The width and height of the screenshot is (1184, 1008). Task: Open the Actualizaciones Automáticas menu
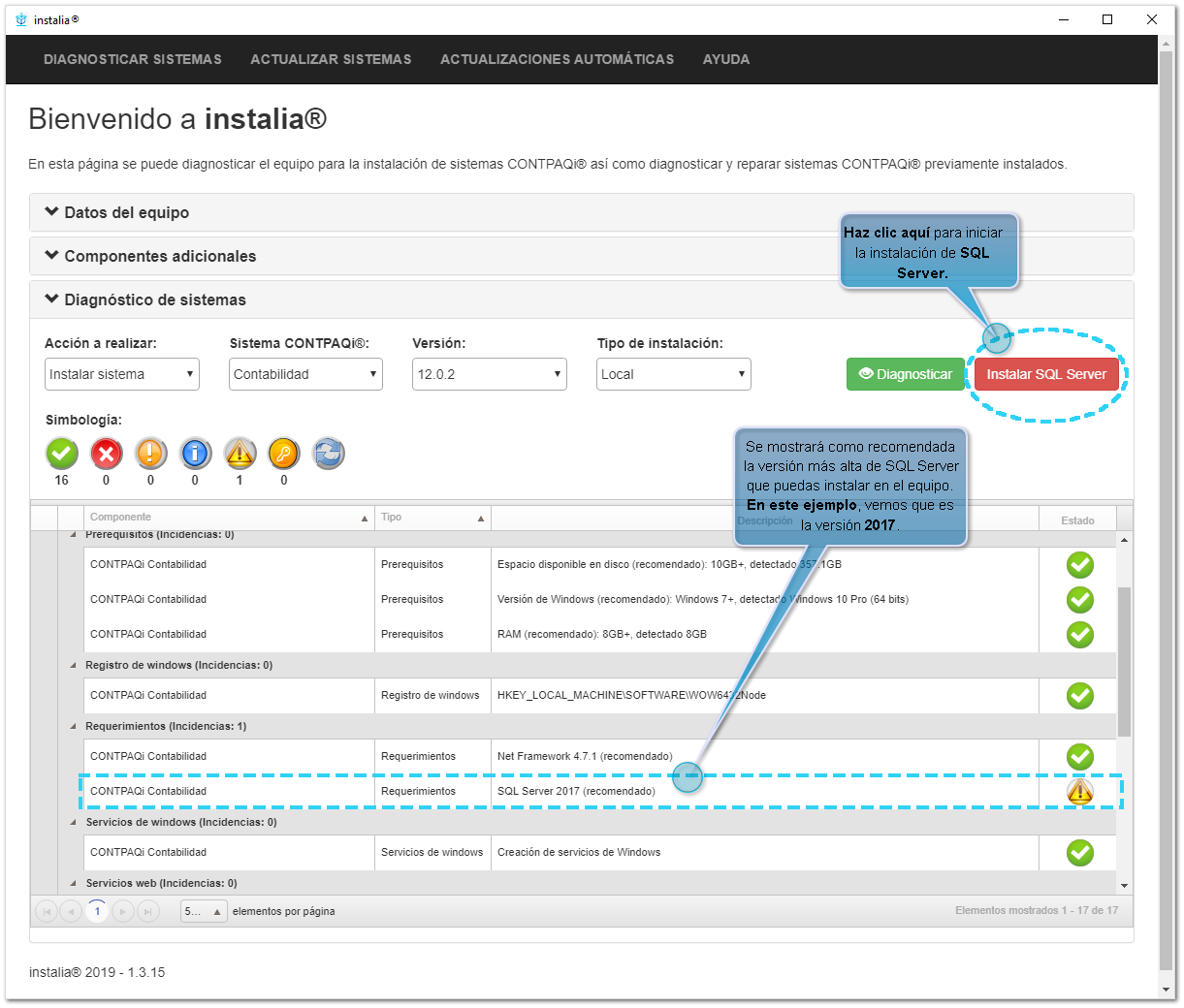pos(557,59)
